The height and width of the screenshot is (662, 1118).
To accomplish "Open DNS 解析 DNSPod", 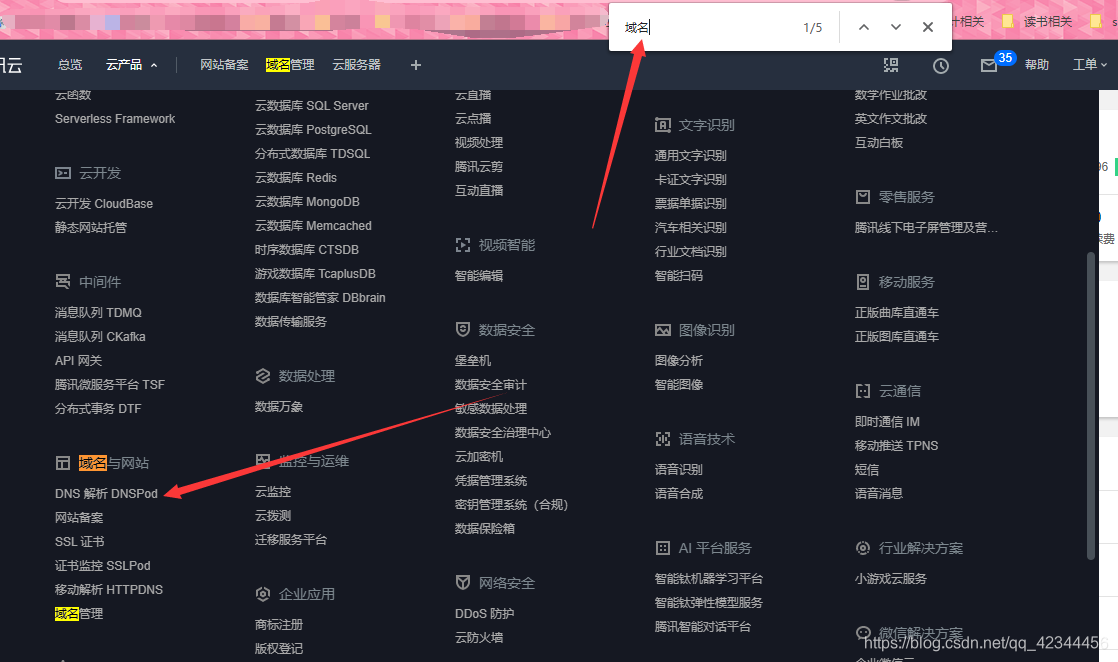I will pos(106,494).
